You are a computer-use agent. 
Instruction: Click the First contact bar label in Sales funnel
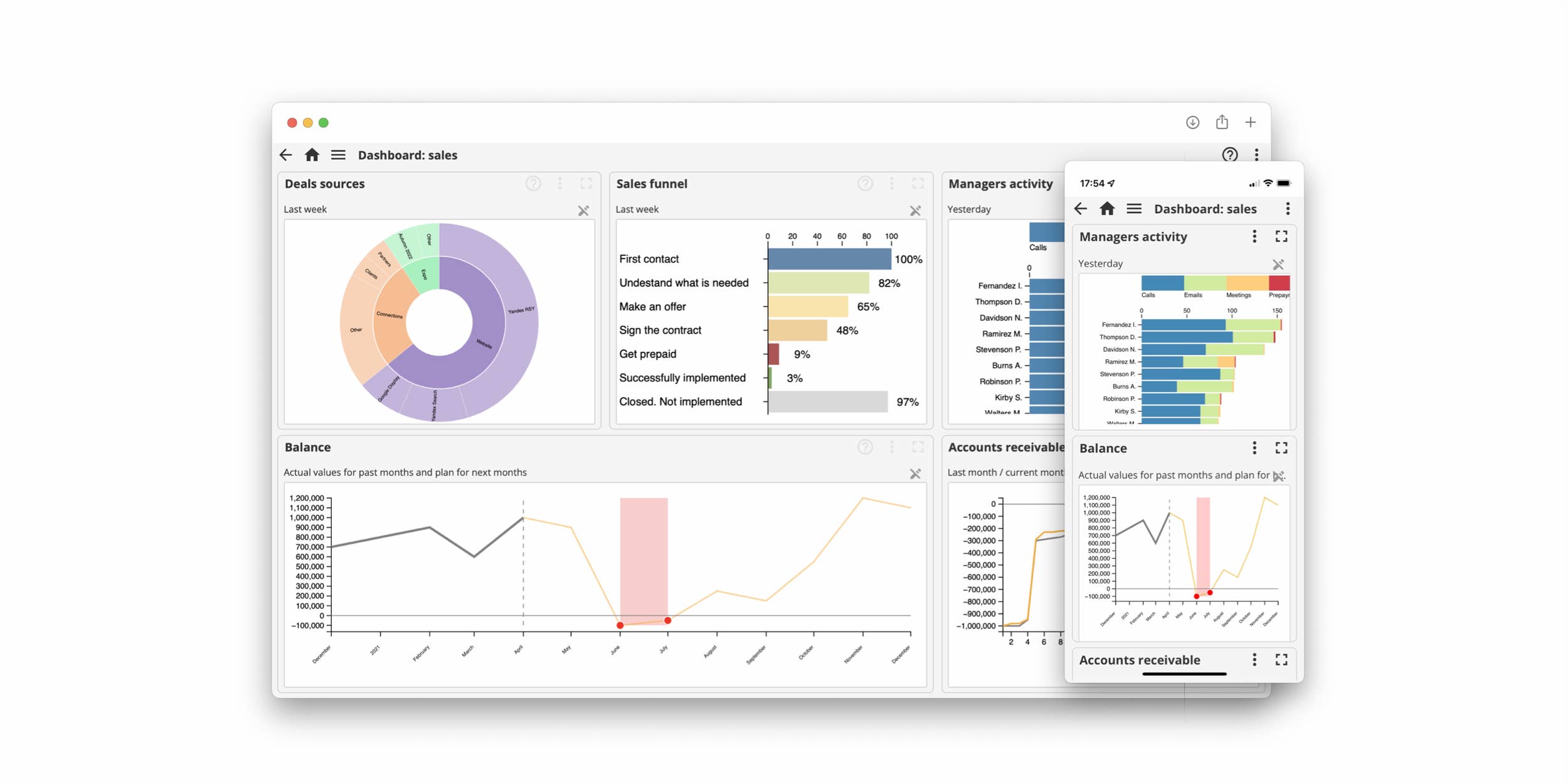pos(649,258)
